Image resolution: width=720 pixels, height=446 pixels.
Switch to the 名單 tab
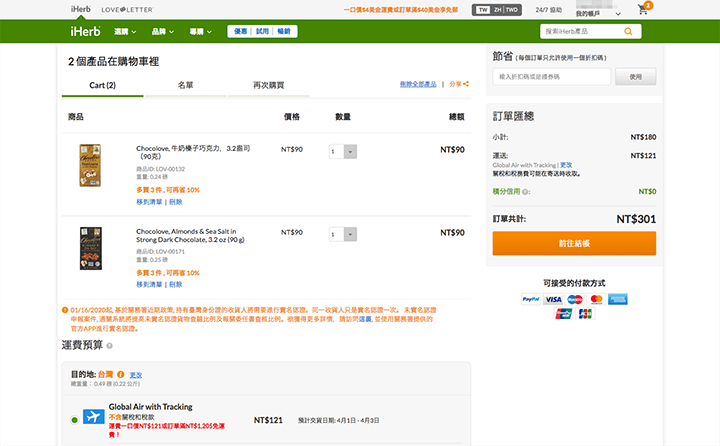click(186, 85)
